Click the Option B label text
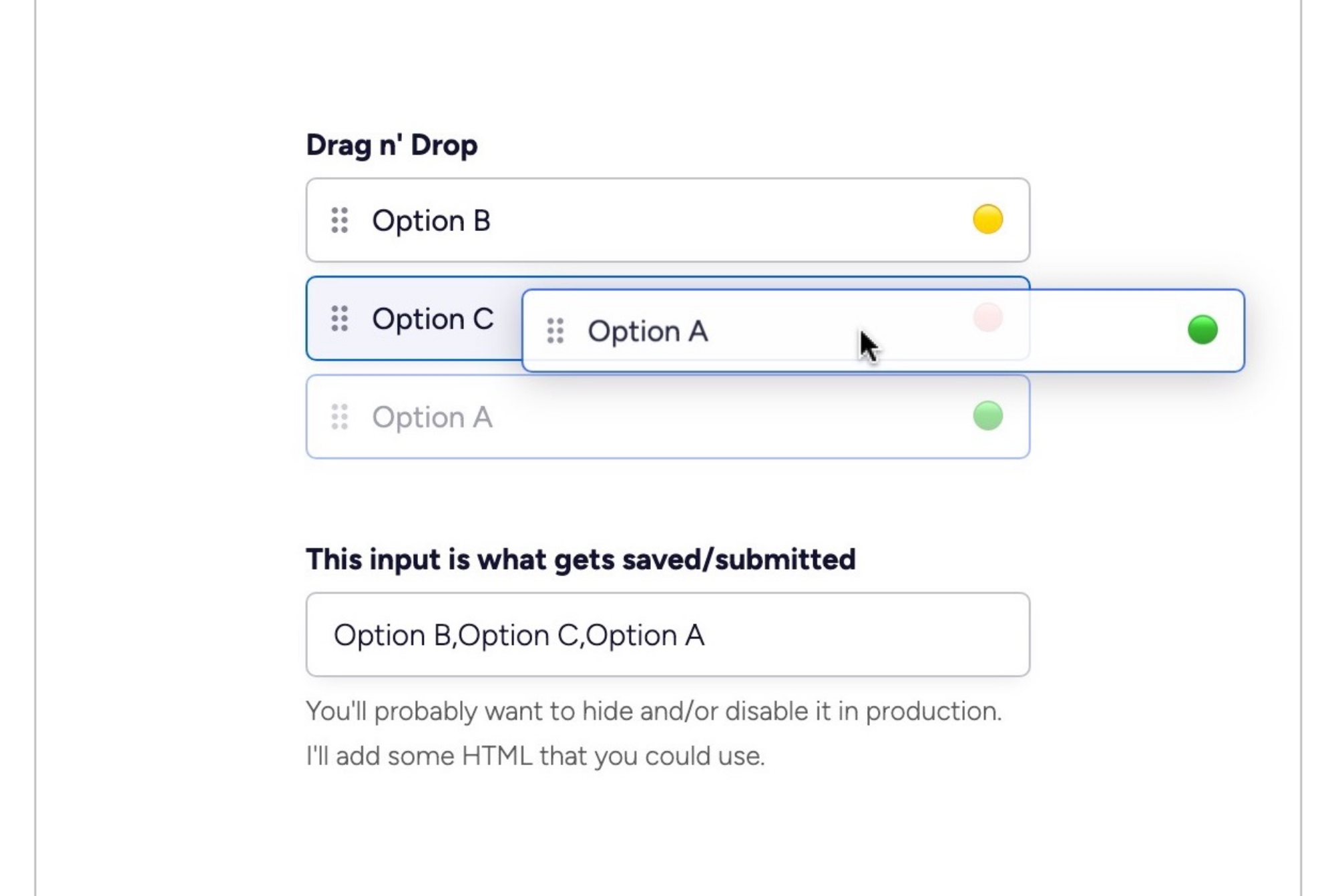The width and height of the screenshot is (1344, 896). [x=433, y=220]
